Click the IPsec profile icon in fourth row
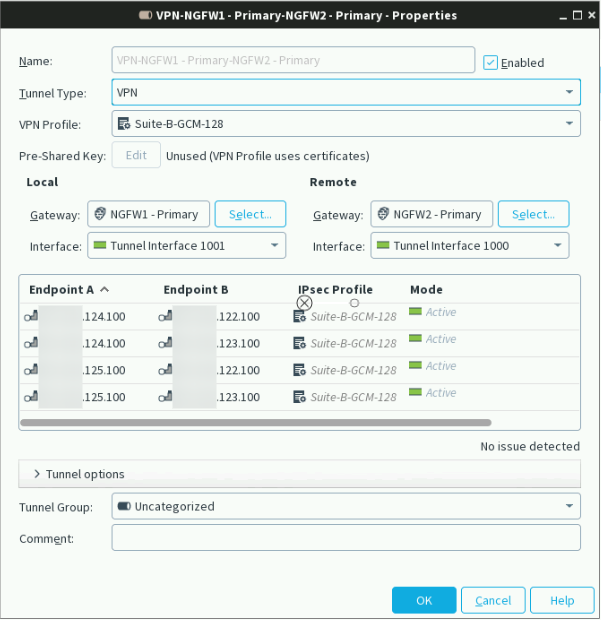This screenshot has width=601, height=620. [x=299, y=397]
